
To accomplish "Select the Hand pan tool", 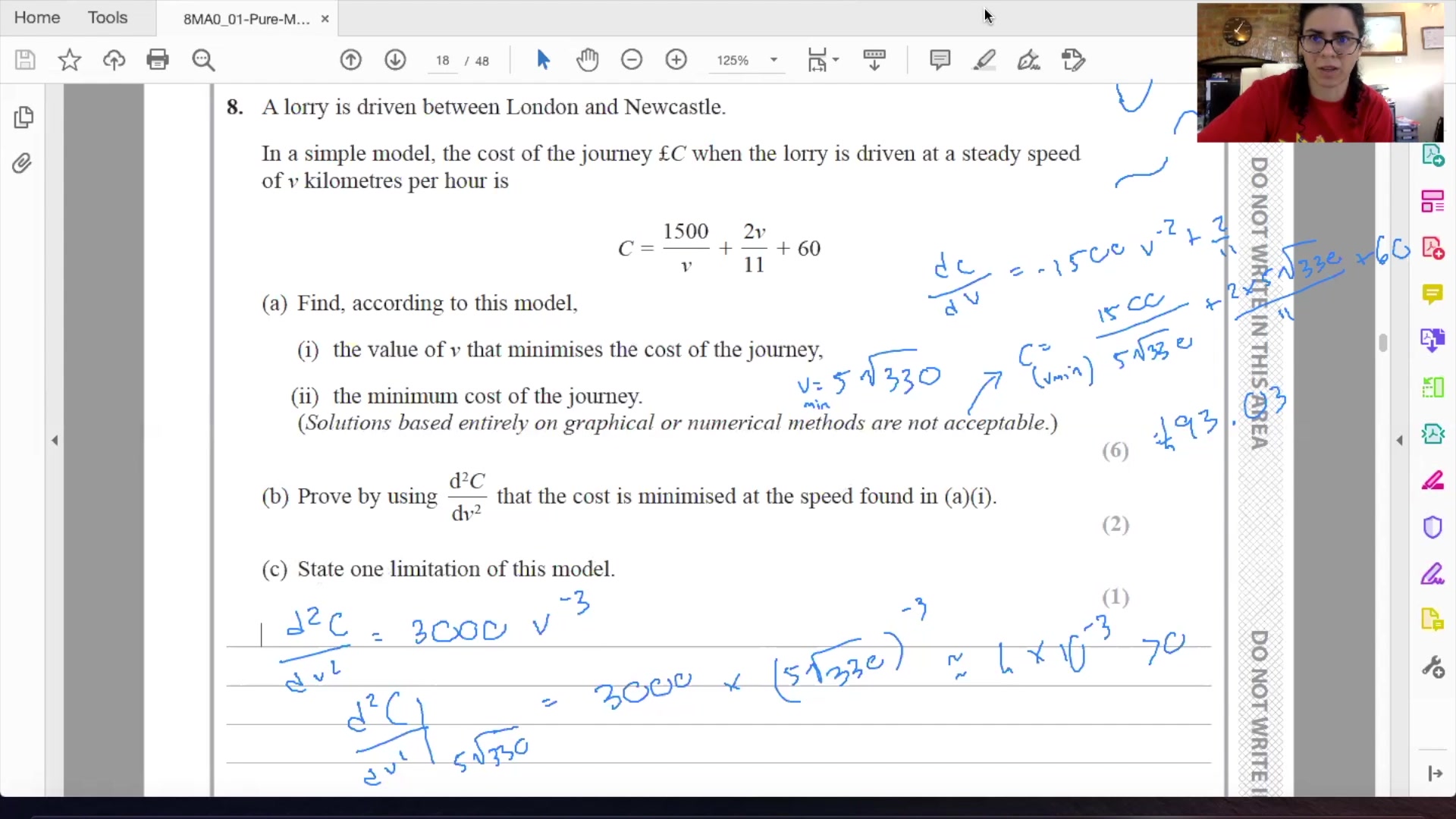I will coord(587,60).
